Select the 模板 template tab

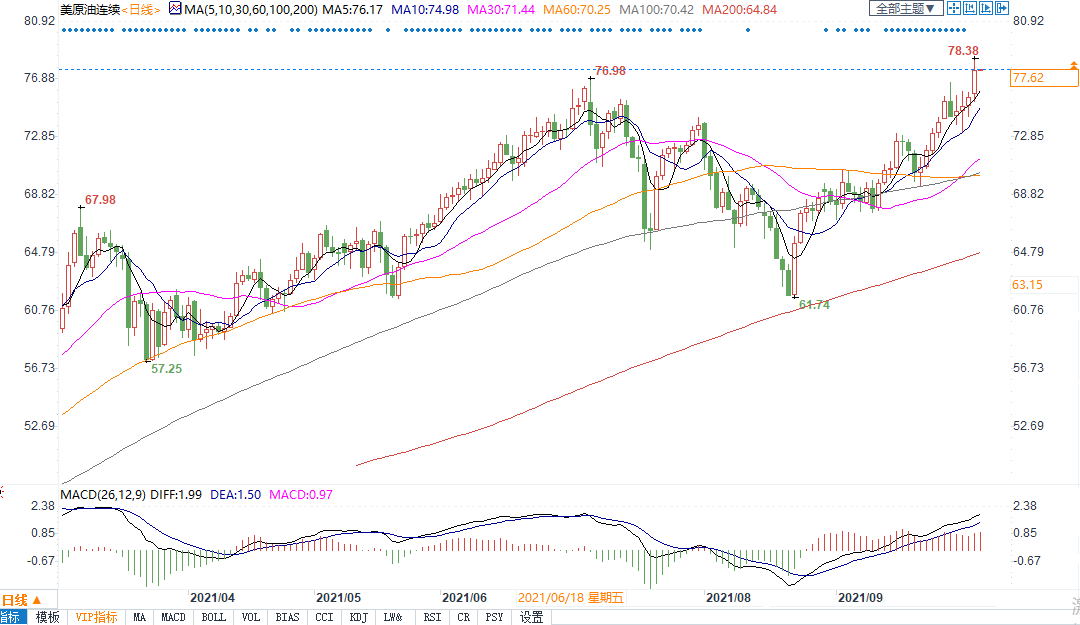[48, 617]
